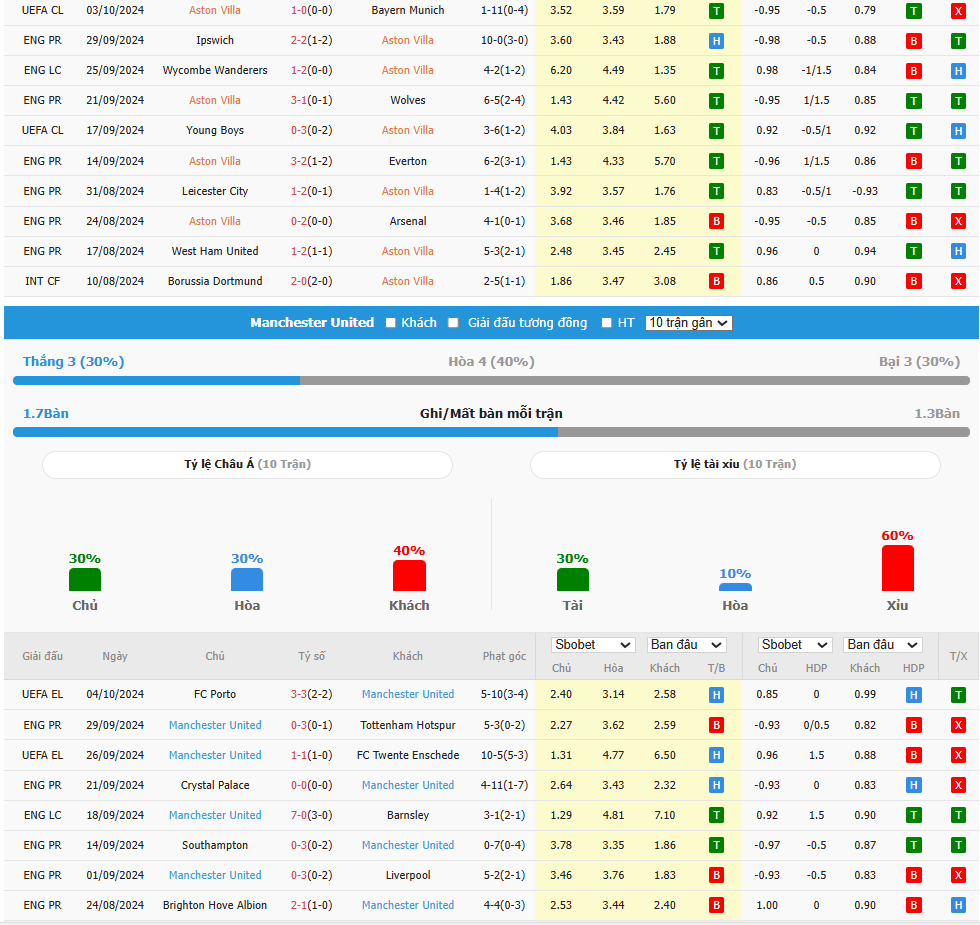Image resolution: width=980 pixels, height=925 pixels.
Task: Click the blue H T/X badge in Brighton Hove Albion row
Action: point(958,905)
